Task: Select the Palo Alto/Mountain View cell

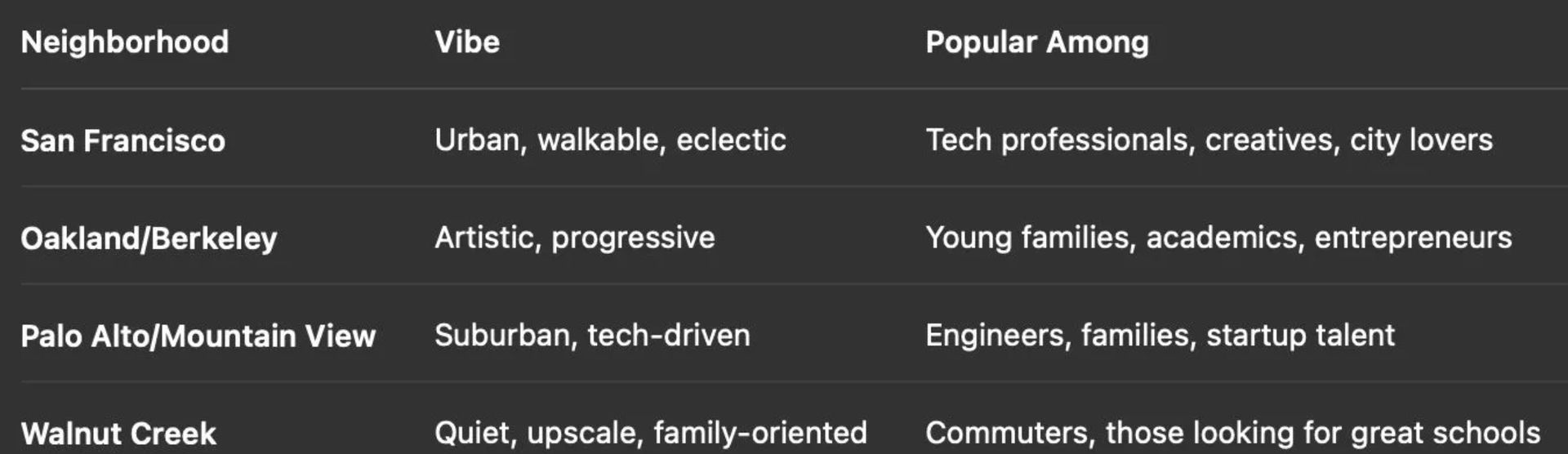Action: tap(198, 336)
